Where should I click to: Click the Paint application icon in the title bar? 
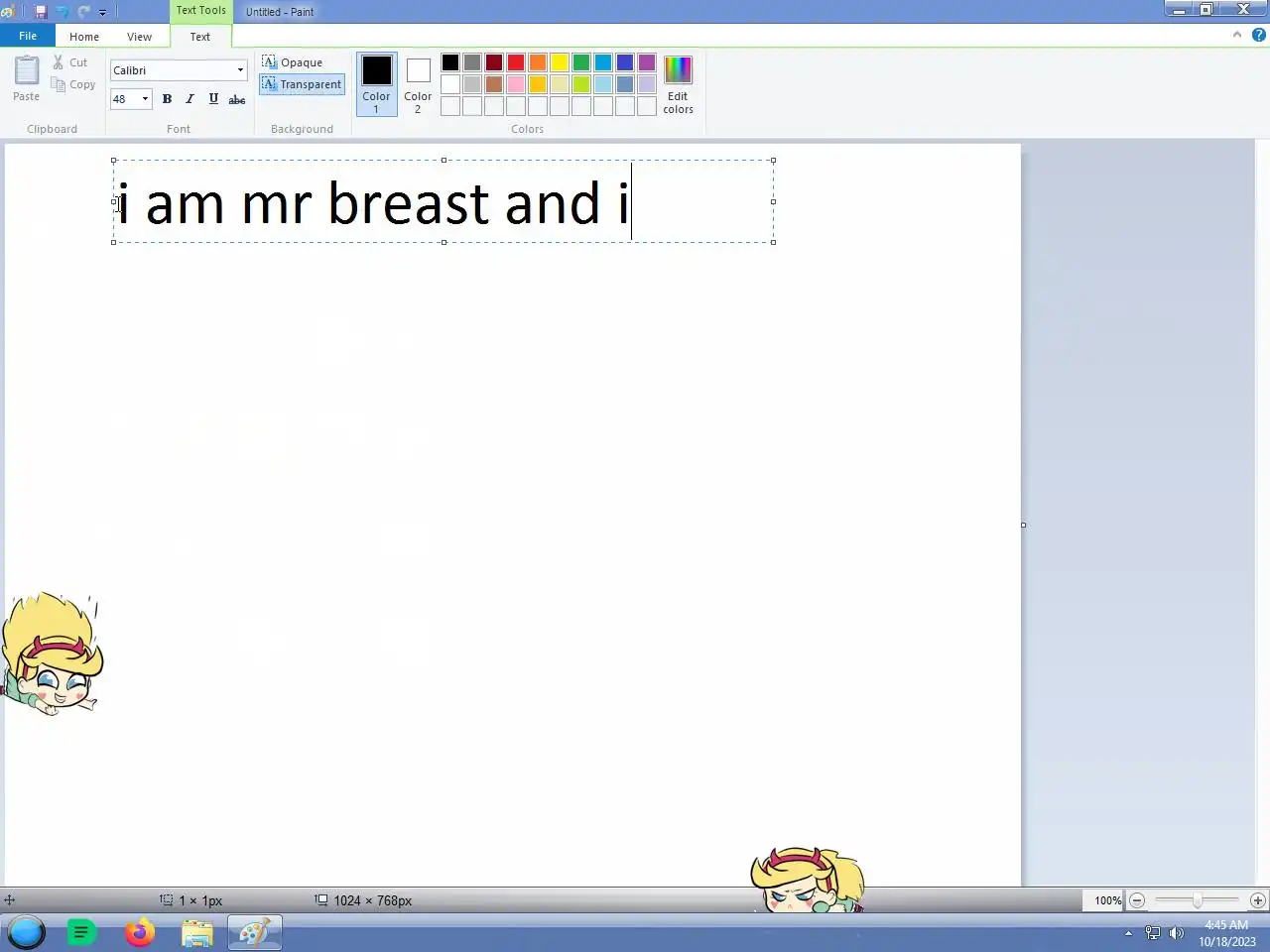[x=8, y=12]
